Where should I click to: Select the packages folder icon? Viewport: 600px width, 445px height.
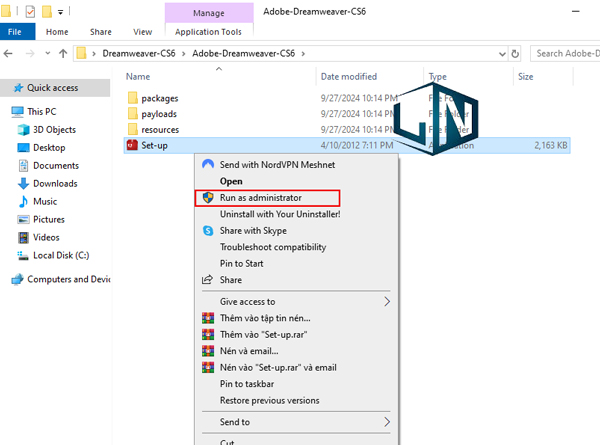point(133,98)
